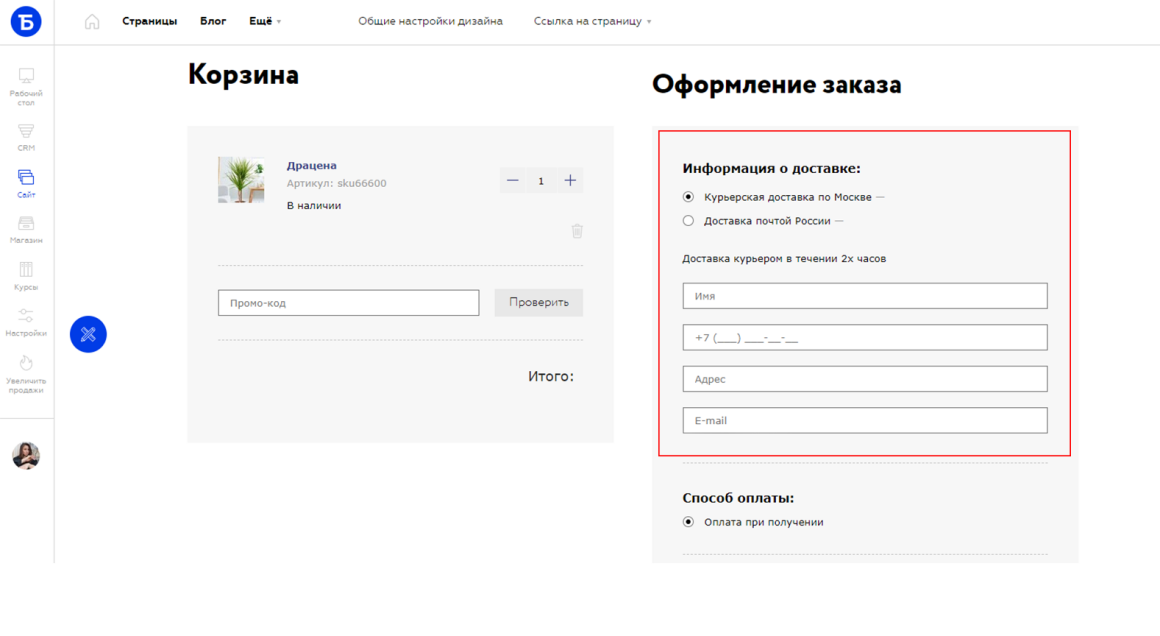Click the home icon in top bar
1160x636 pixels.
point(92,21)
